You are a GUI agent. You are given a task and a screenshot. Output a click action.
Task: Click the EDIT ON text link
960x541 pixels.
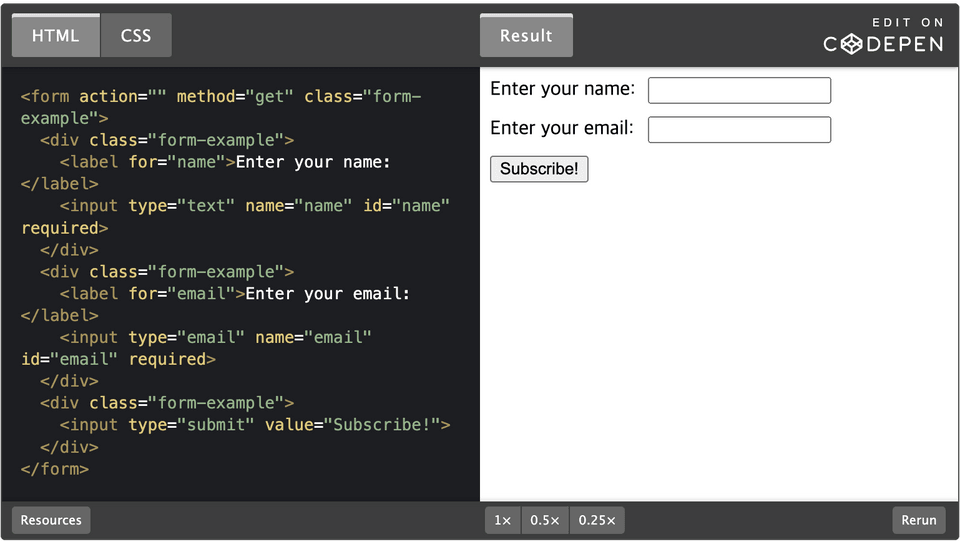pos(908,23)
